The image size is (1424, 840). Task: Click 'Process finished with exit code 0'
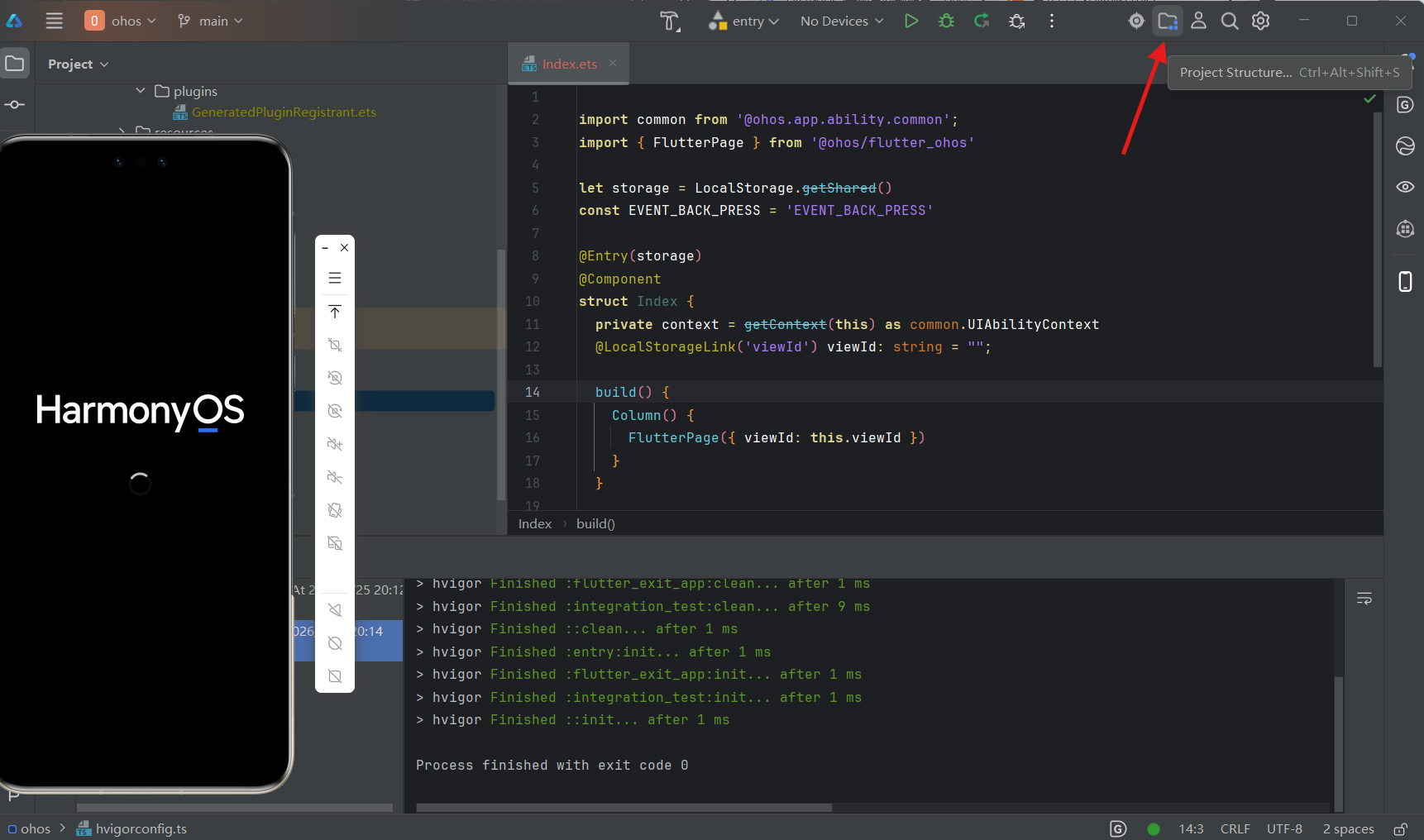552,766
